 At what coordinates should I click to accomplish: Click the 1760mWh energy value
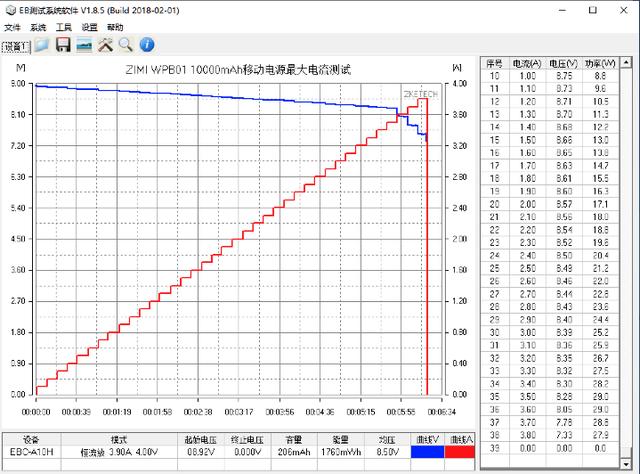341,452
